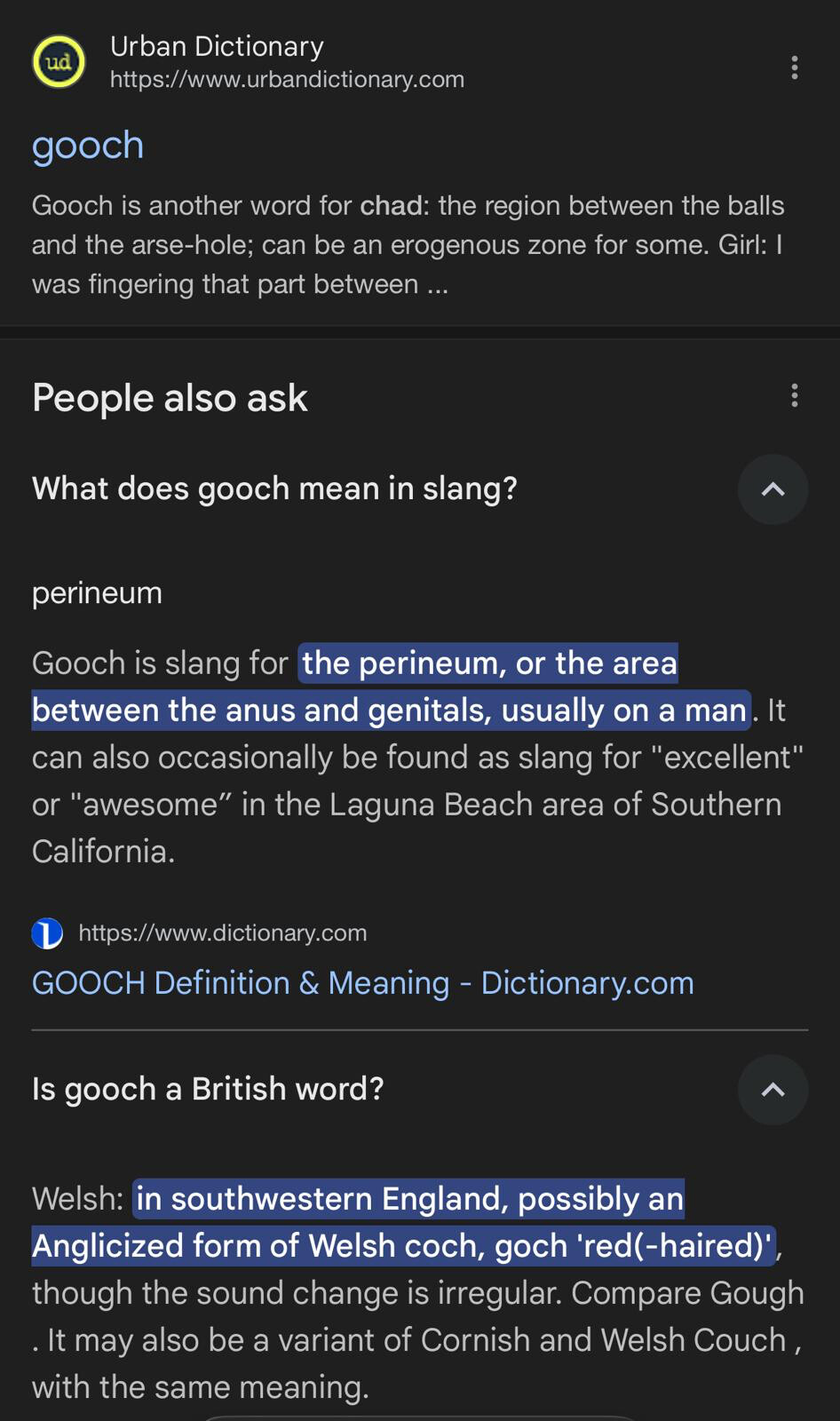Click the "Urban Dictionary" site name

(x=217, y=46)
